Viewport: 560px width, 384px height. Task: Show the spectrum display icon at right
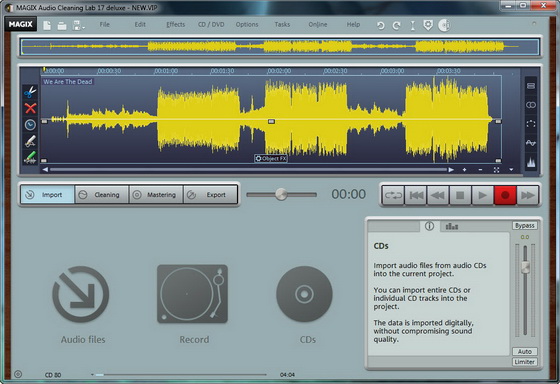tap(531, 162)
